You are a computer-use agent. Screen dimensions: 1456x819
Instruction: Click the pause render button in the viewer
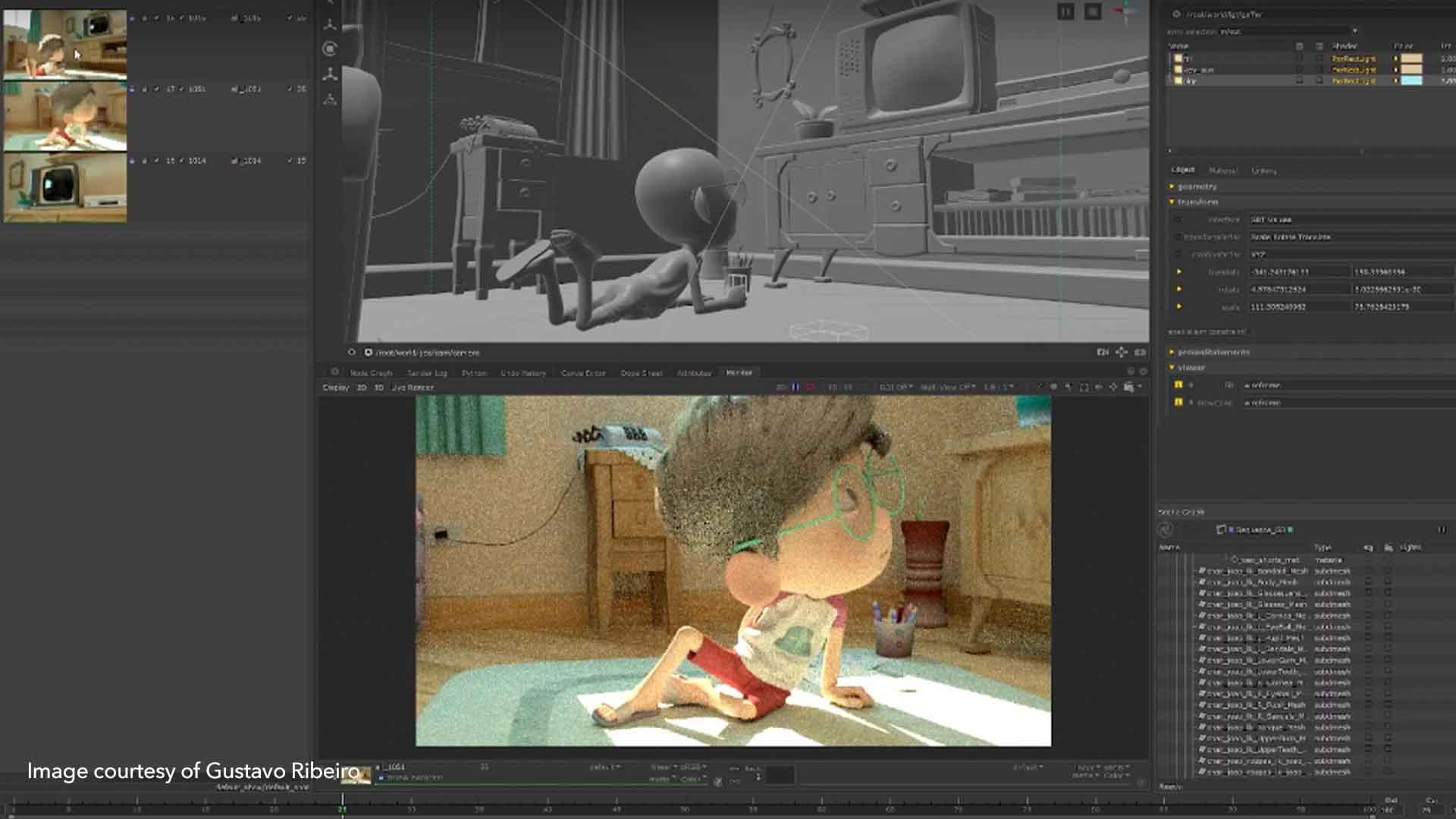(x=1065, y=11)
